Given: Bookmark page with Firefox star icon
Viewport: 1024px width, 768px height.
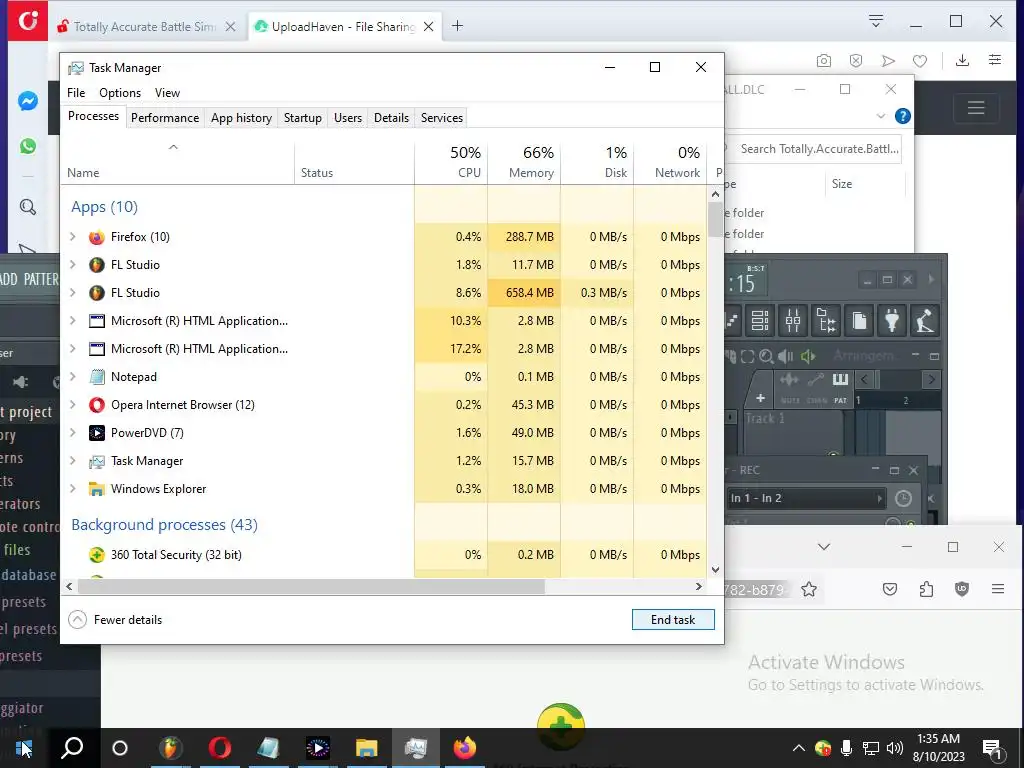Looking at the screenshot, I should click(808, 590).
